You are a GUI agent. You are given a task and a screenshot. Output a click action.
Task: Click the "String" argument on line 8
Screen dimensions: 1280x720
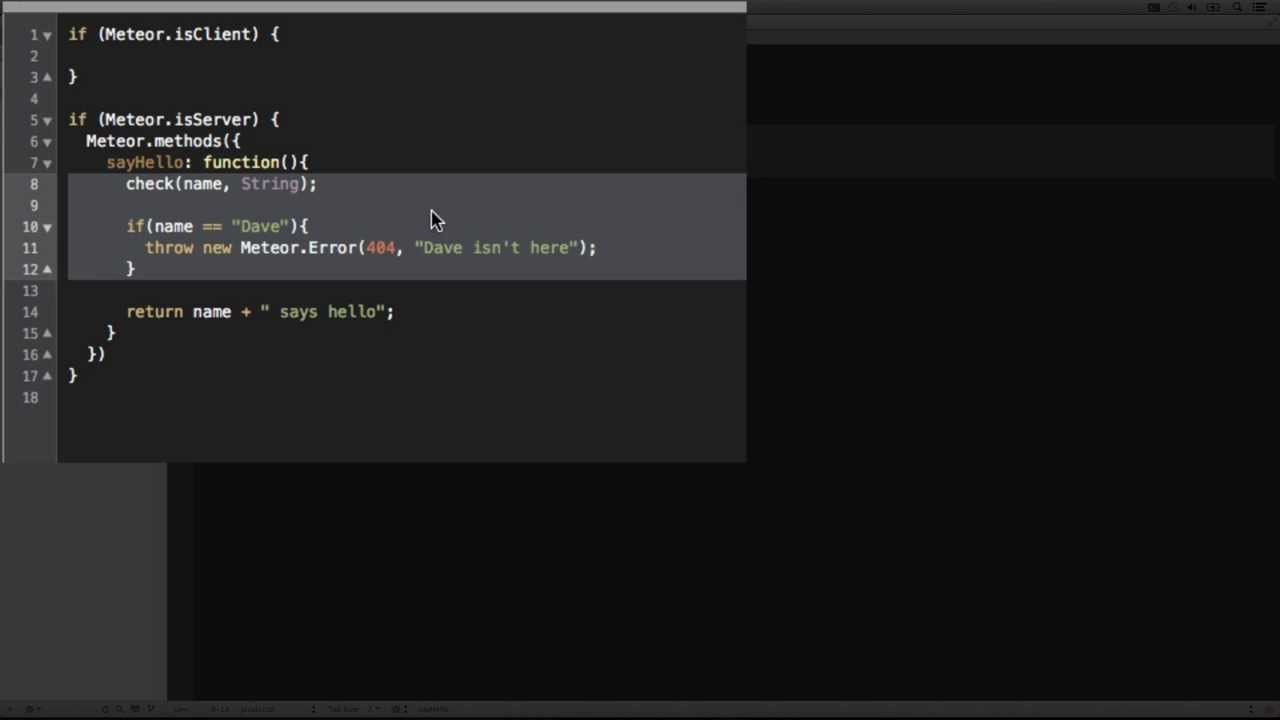pos(269,183)
